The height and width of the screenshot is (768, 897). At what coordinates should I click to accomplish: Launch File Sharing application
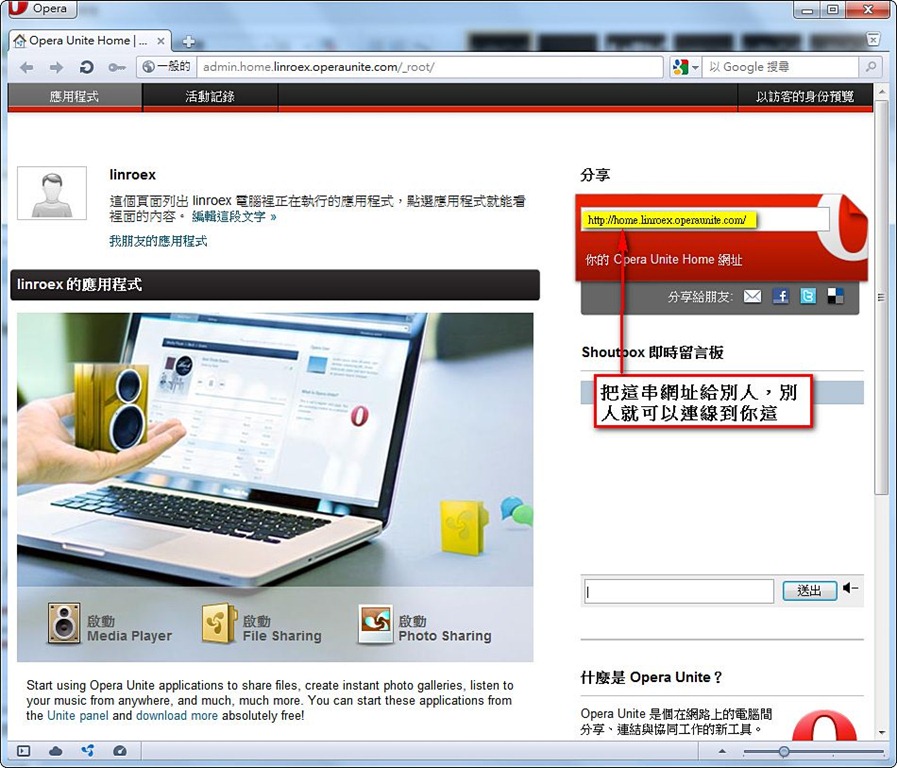click(x=261, y=624)
